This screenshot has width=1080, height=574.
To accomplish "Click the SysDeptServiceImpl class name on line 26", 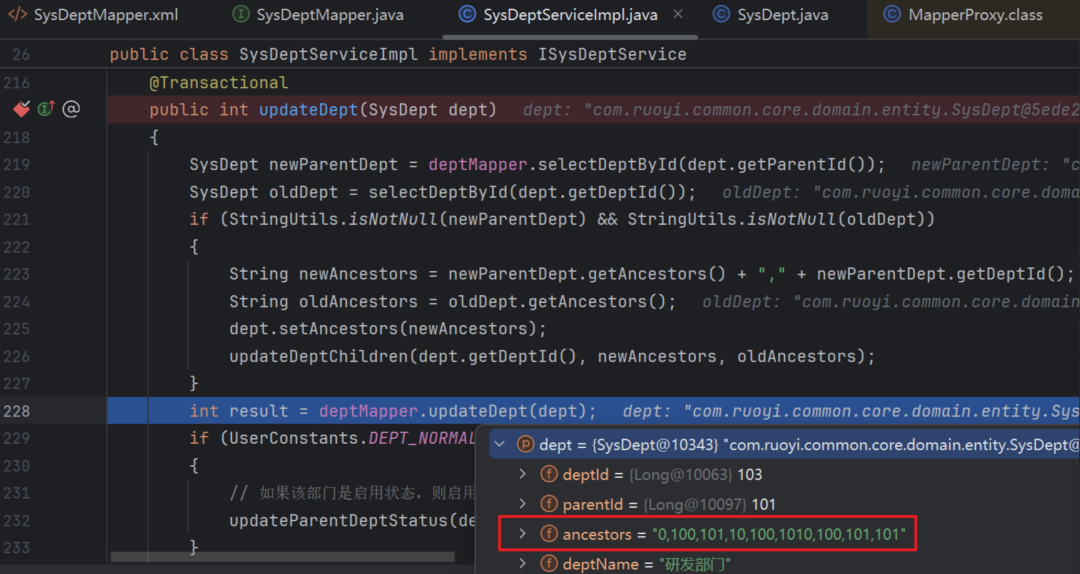I will click(x=329, y=54).
